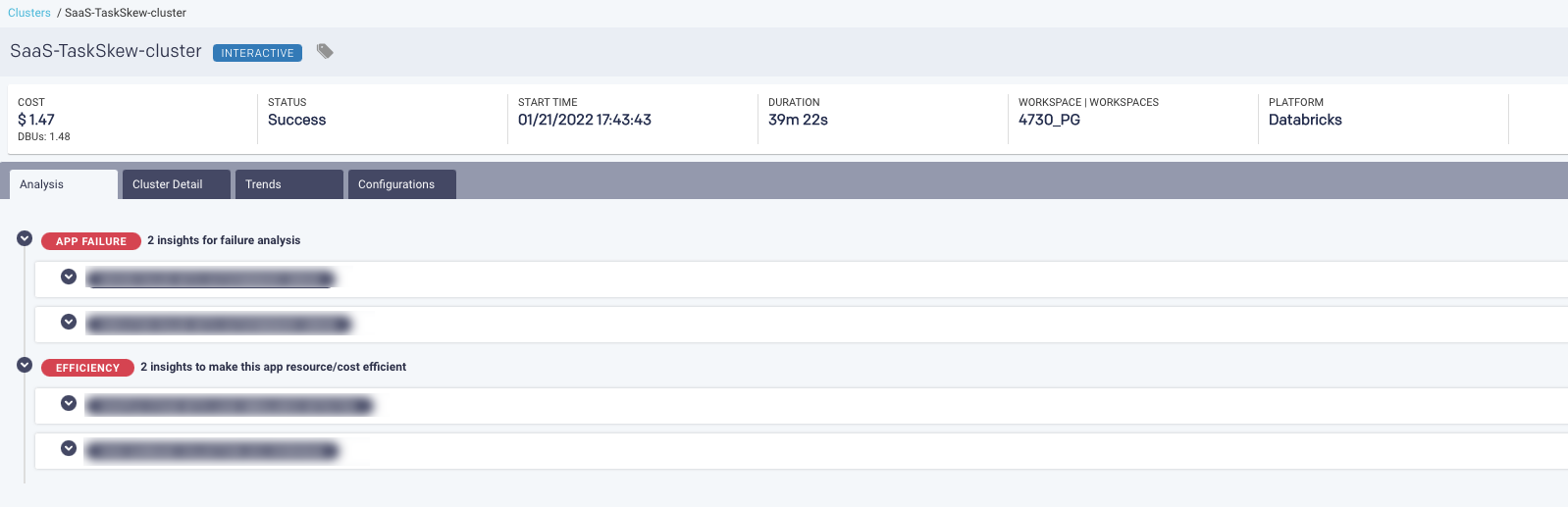1568x507 pixels.
Task: Click the Success status text
Action: click(x=296, y=120)
